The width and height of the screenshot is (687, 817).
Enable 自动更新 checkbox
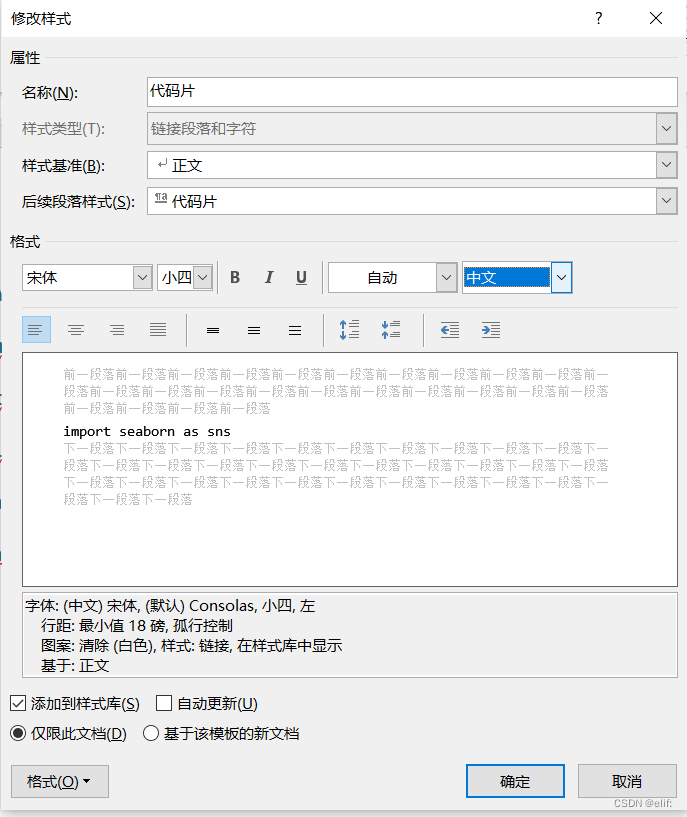[x=164, y=703]
